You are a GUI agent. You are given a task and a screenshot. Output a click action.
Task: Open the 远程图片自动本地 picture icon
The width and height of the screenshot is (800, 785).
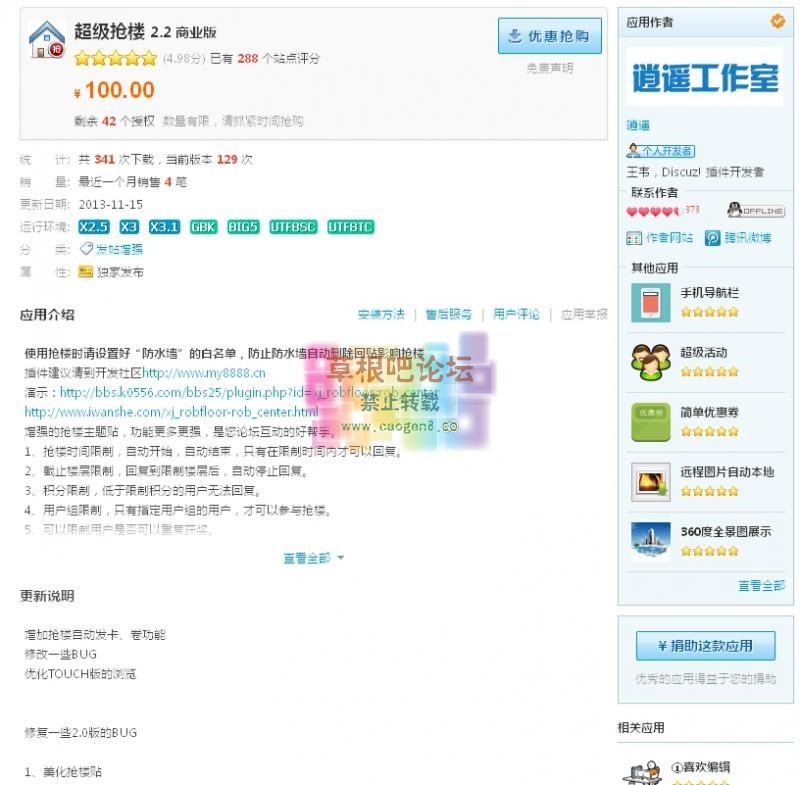[x=651, y=482]
